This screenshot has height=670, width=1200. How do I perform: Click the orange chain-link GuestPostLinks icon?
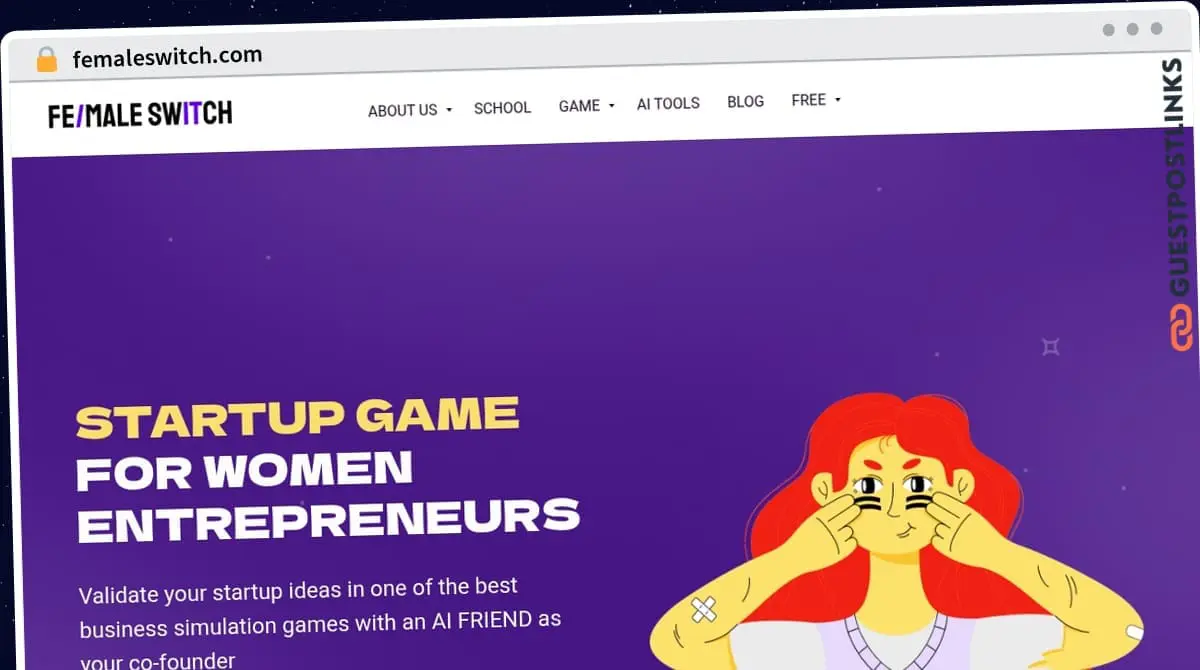tap(1181, 329)
